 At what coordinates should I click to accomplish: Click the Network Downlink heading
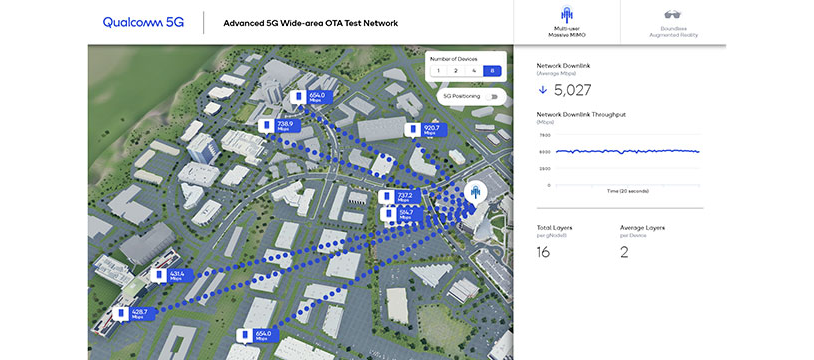point(563,66)
